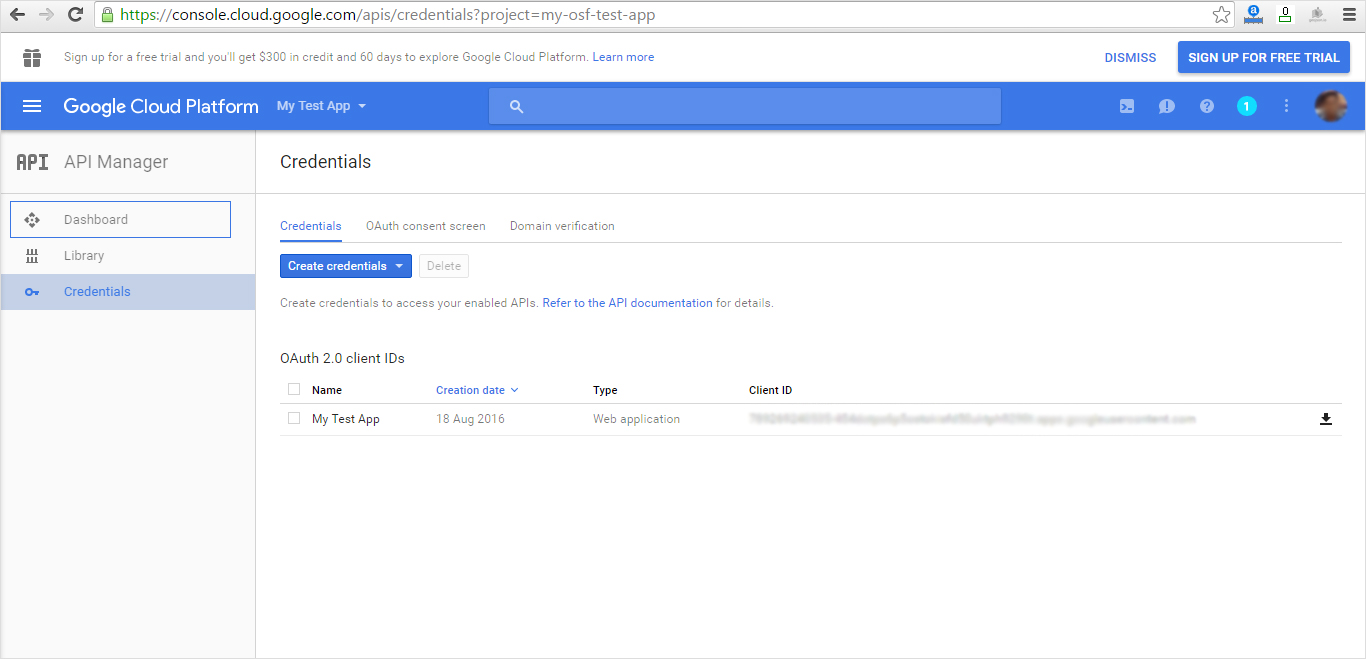Open the Learn more link
Image resolution: width=1366 pixels, height=659 pixels.
[x=623, y=57]
